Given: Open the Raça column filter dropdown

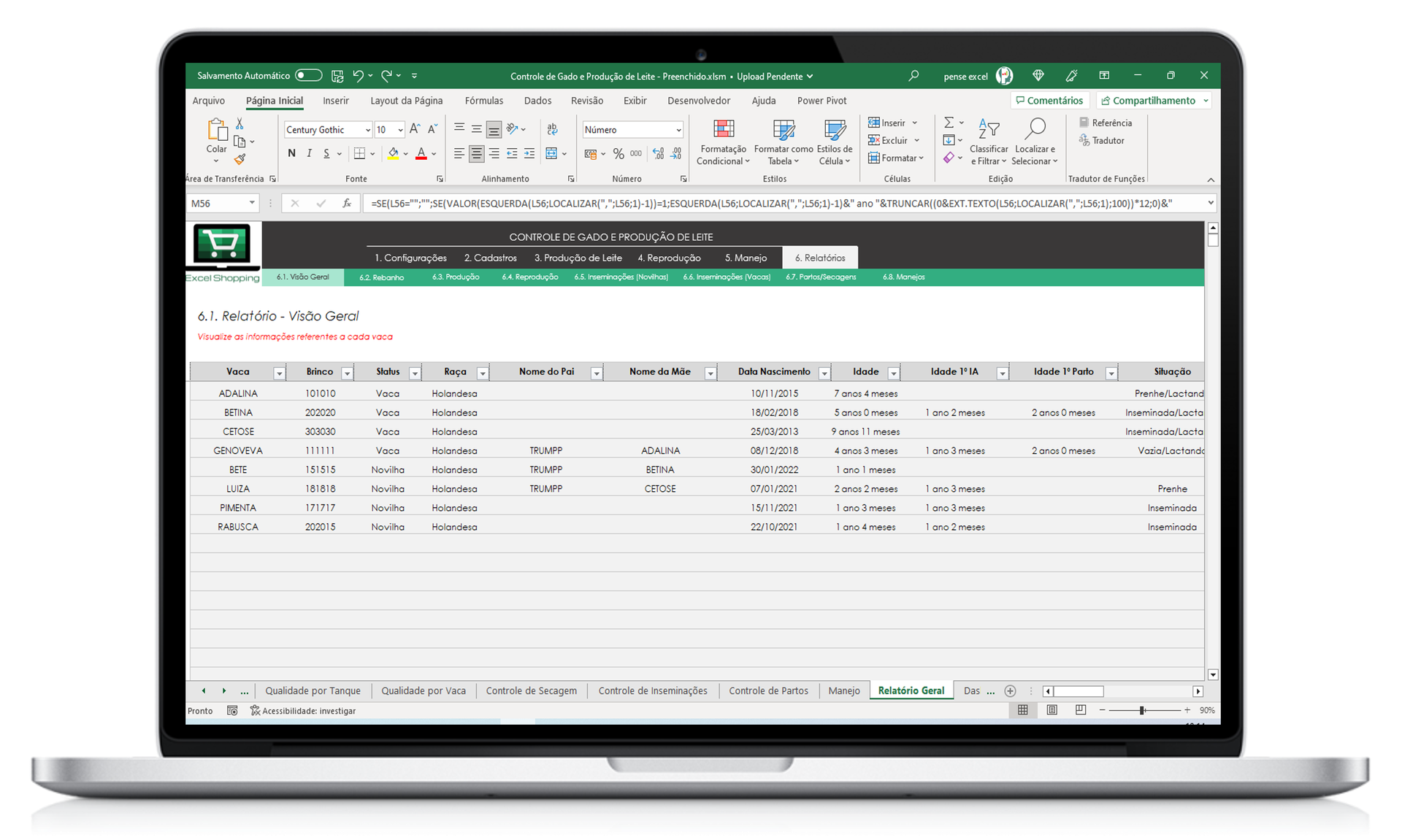Looking at the screenshot, I should (482, 373).
